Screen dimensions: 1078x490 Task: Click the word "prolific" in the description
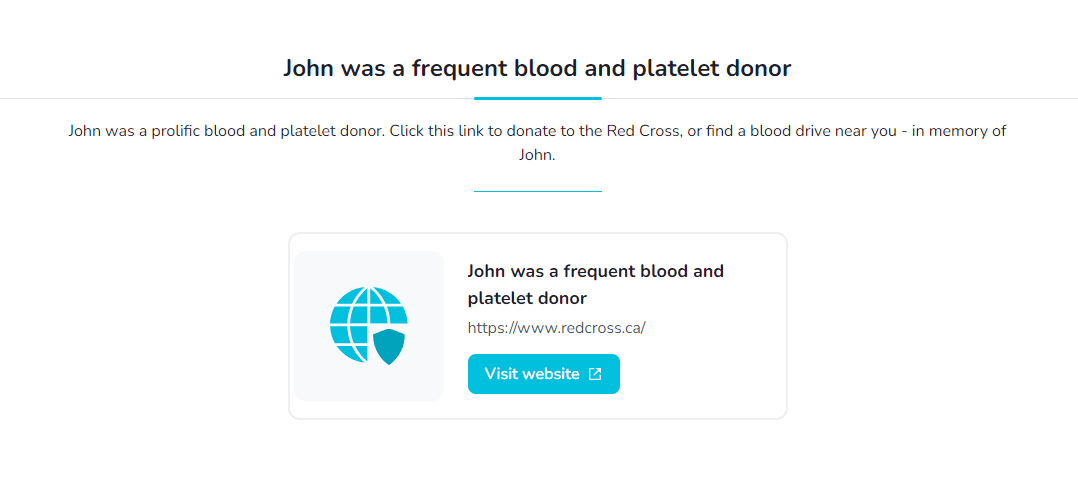pyautogui.click(x=166, y=131)
